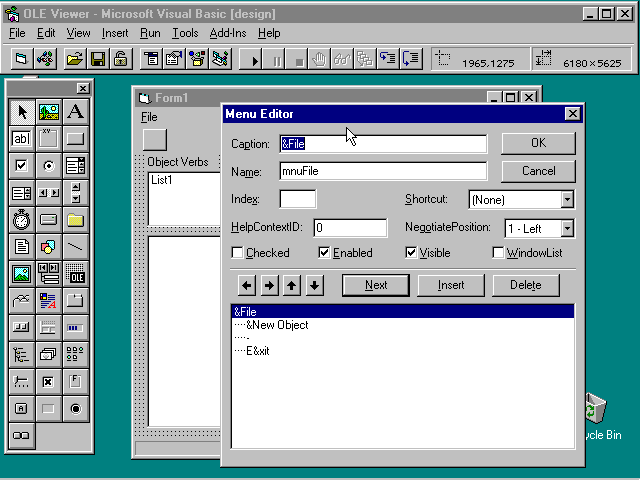Pick the Pointer arrow tool in toolbox
This screenshot has height=480, width=640.
(x=21, y=112)
